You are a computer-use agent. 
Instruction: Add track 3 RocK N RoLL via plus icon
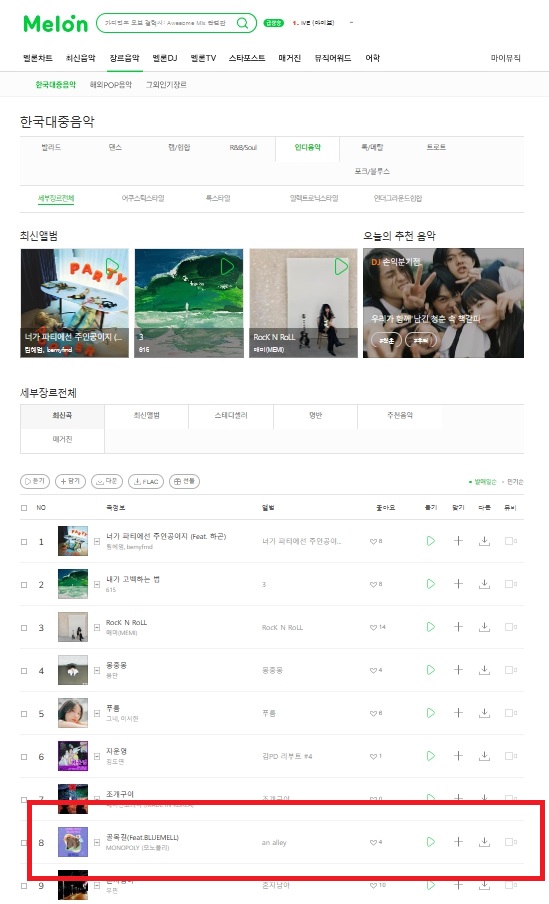click(458, 627)
